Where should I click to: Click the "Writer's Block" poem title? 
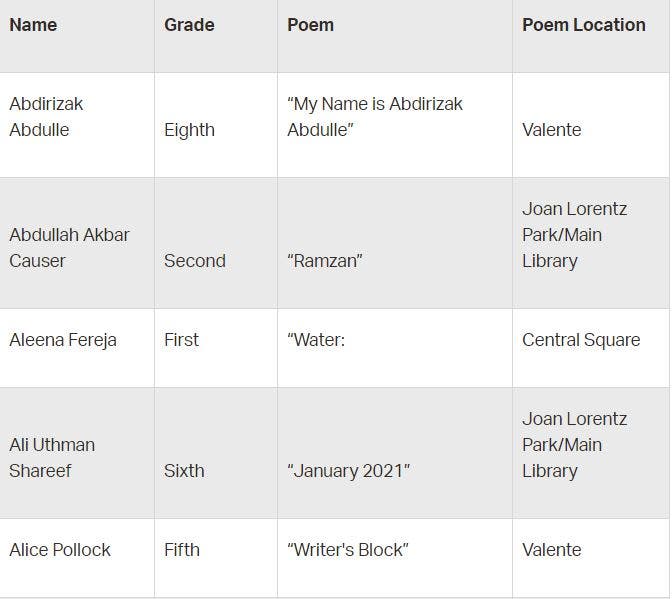pos(348,550)
